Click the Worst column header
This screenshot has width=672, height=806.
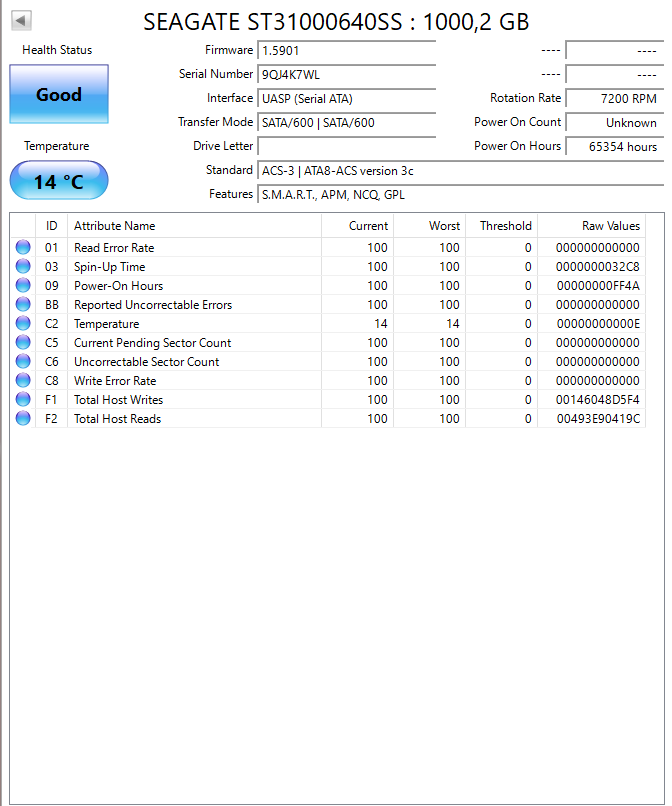point(429,226)
